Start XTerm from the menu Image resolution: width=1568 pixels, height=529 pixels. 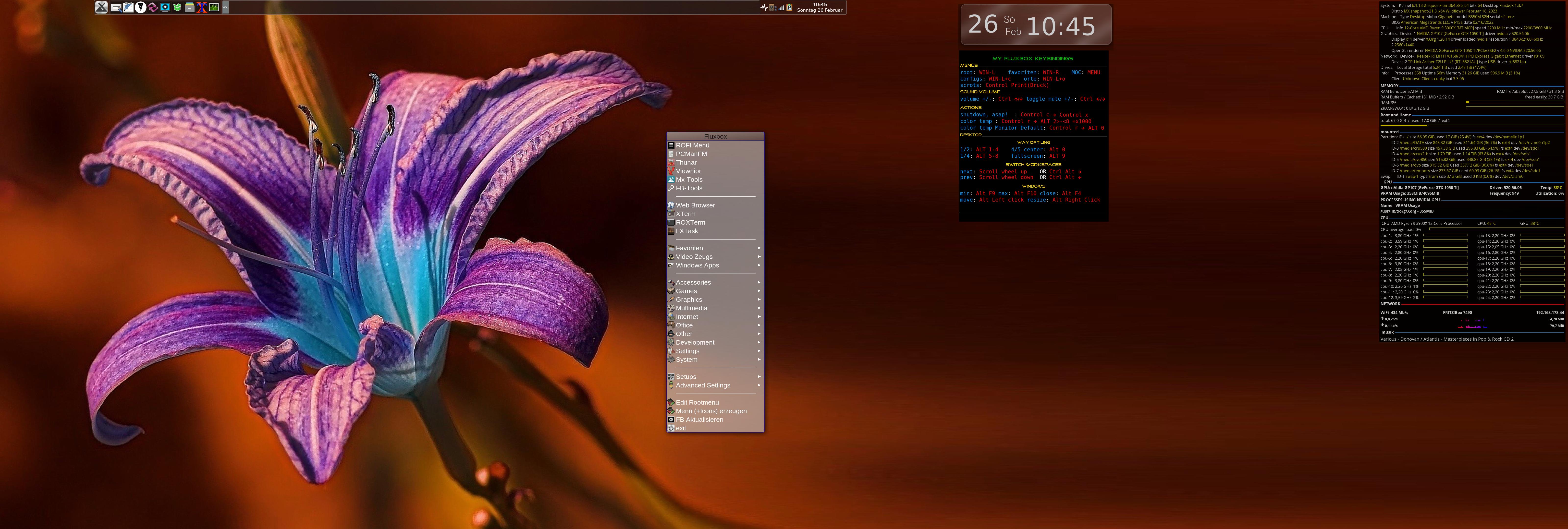click(x=715, y=214)
